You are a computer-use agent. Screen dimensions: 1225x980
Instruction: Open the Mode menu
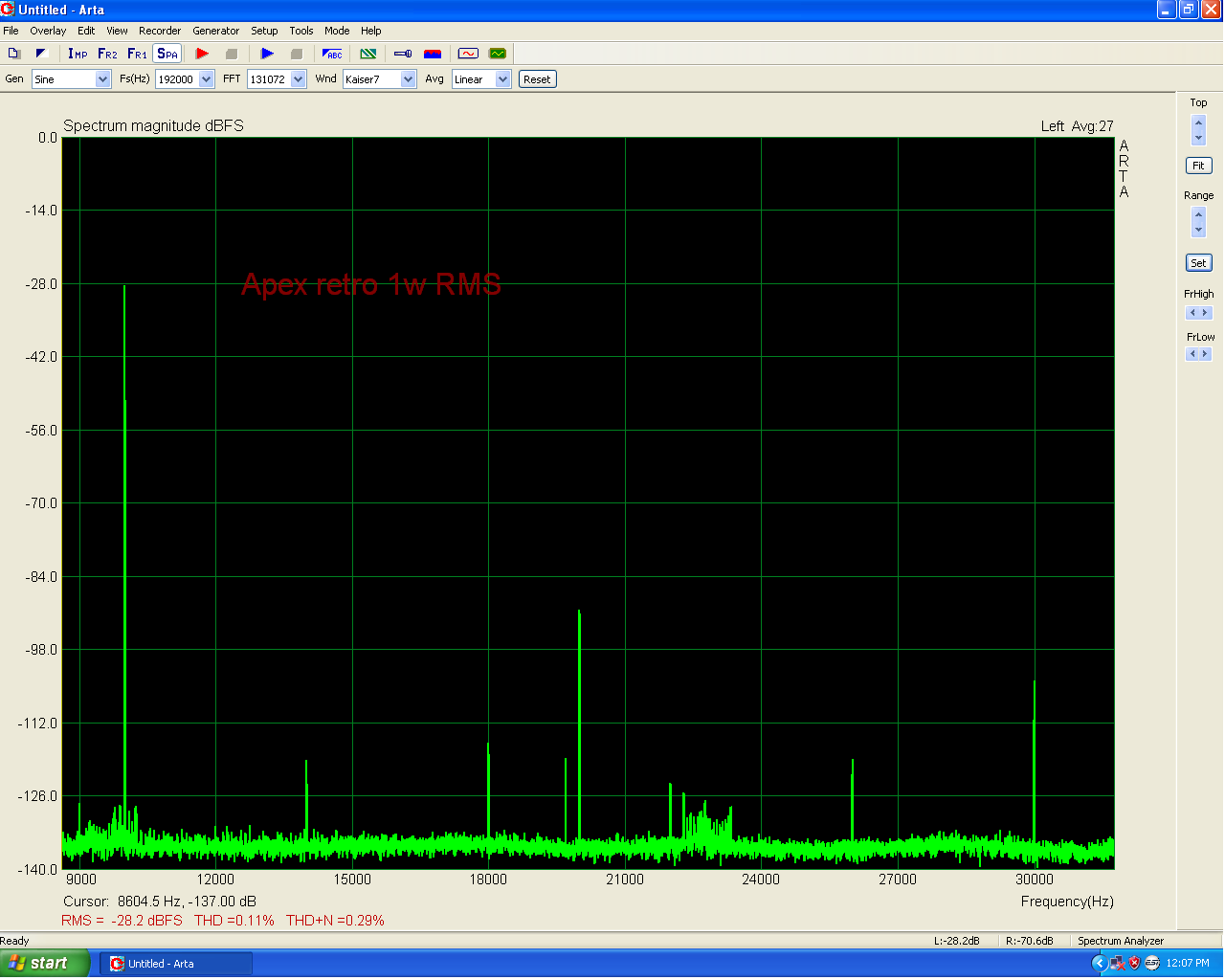point(337,31)
